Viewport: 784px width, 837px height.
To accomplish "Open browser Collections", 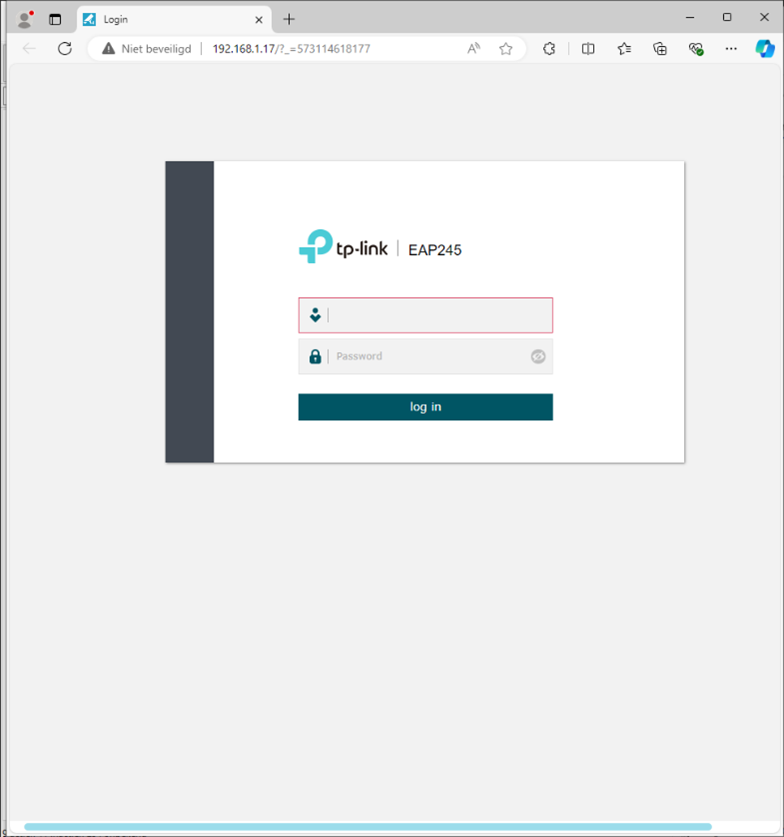I will point(660,49).
